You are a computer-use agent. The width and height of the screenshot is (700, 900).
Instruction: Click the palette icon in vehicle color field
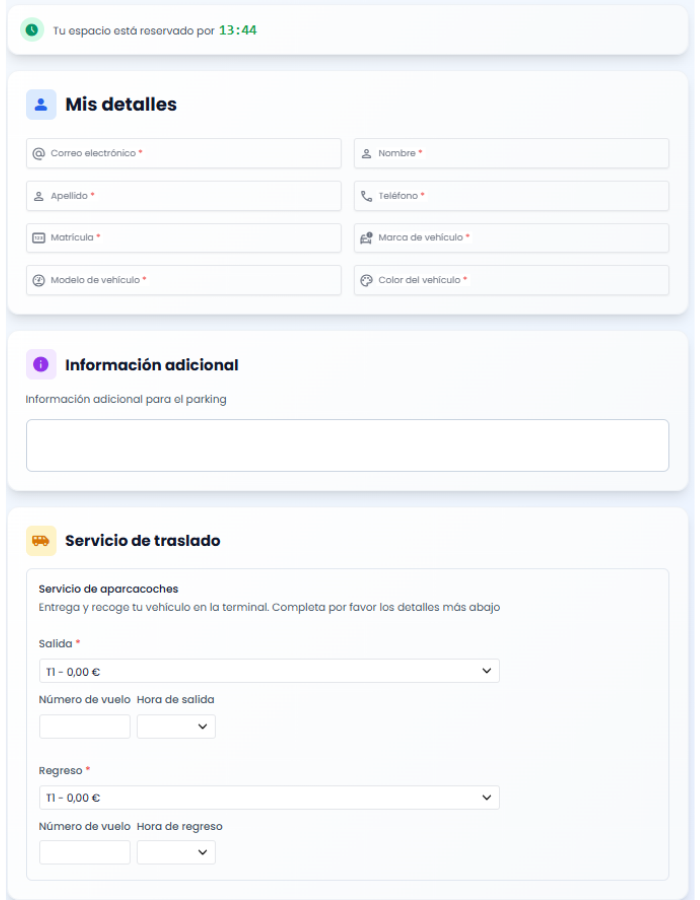(367, 280)
